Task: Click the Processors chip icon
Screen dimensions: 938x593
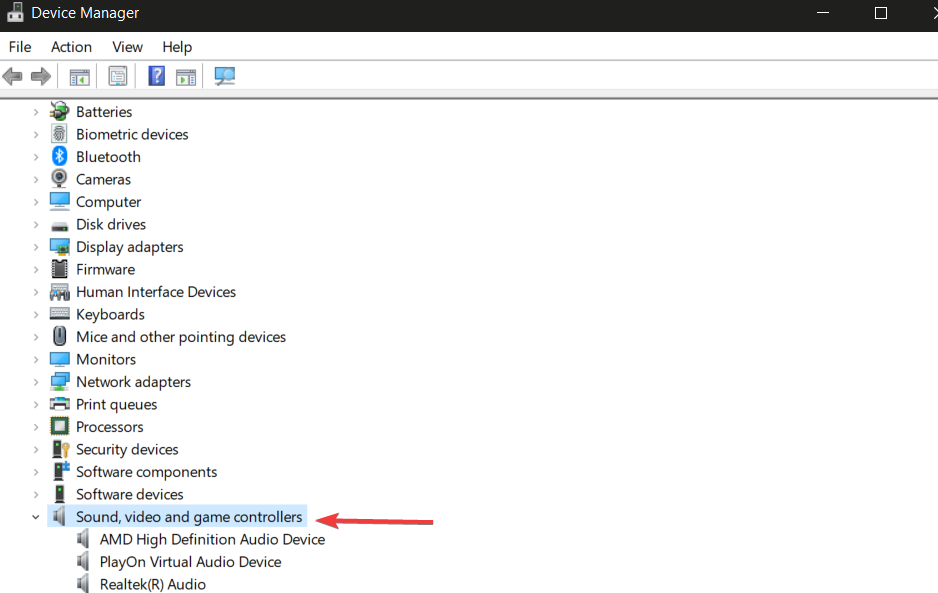Action: coord(59,427)
